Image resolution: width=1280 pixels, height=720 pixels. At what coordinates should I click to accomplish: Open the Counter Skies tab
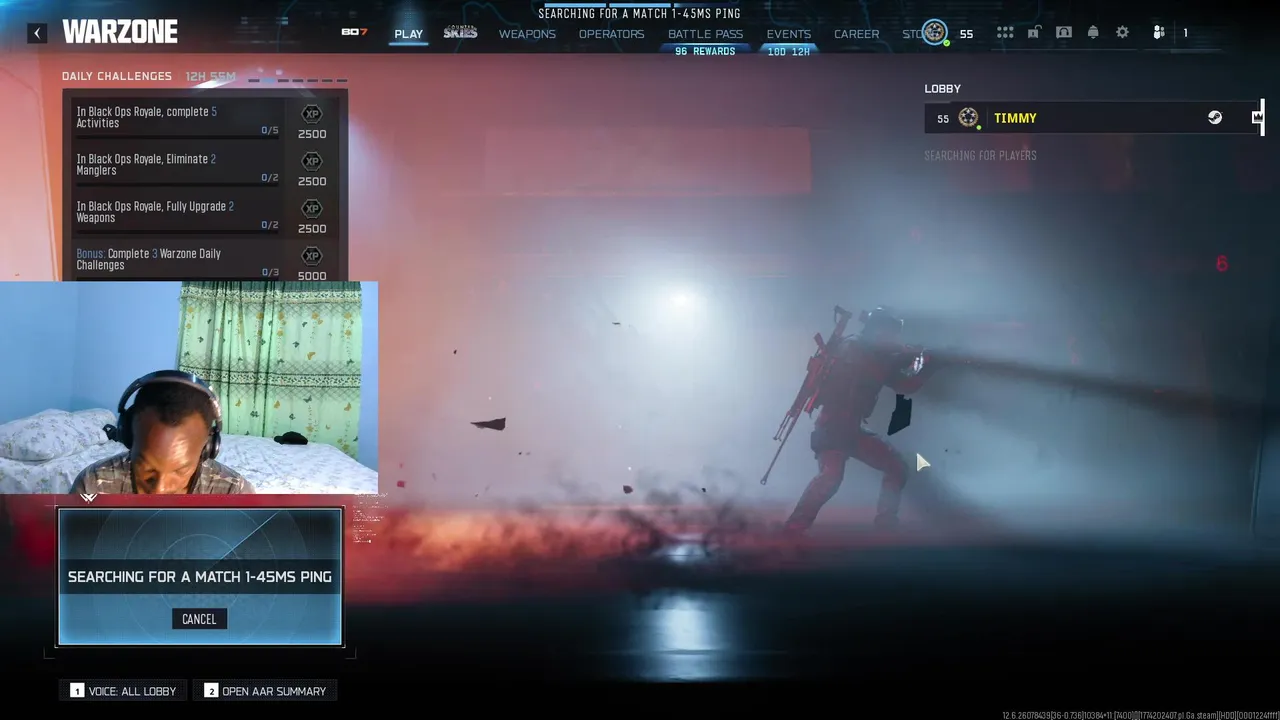[x=460, y=33]
